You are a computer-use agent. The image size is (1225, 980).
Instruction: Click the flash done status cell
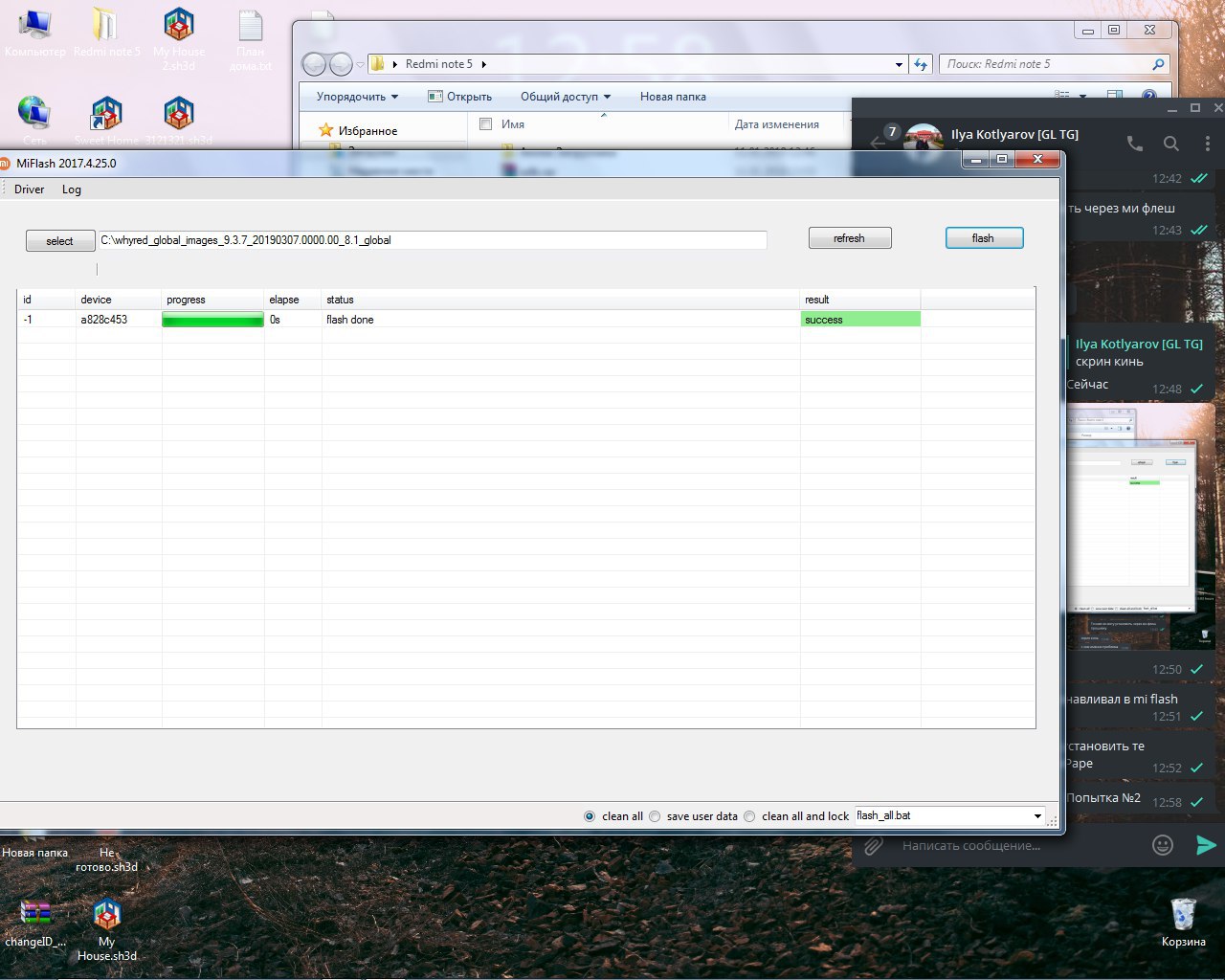(x=561, y=320)
